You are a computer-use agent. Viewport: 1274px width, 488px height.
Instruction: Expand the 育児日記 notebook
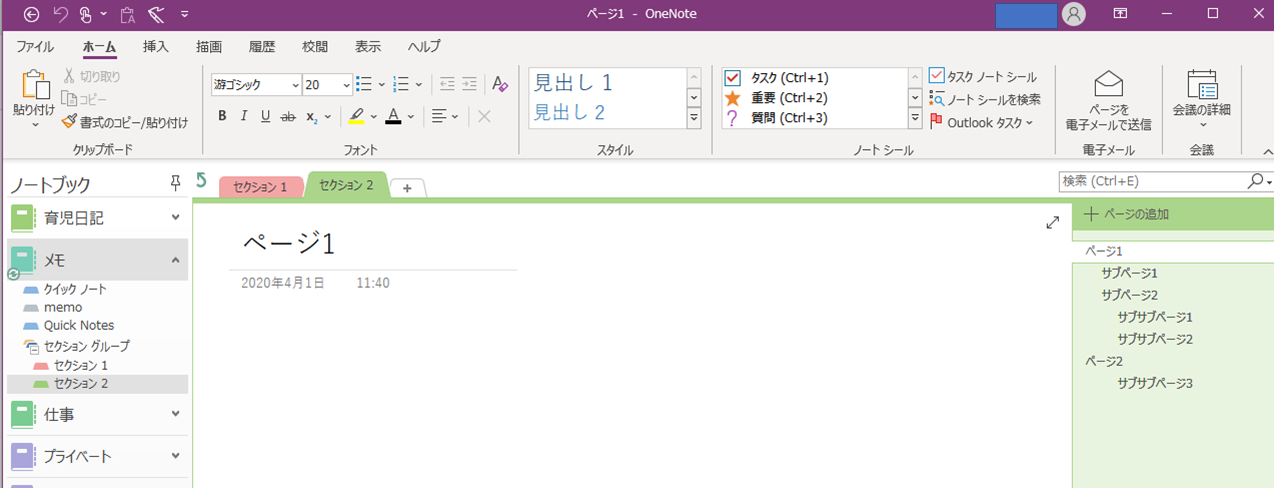175,217
